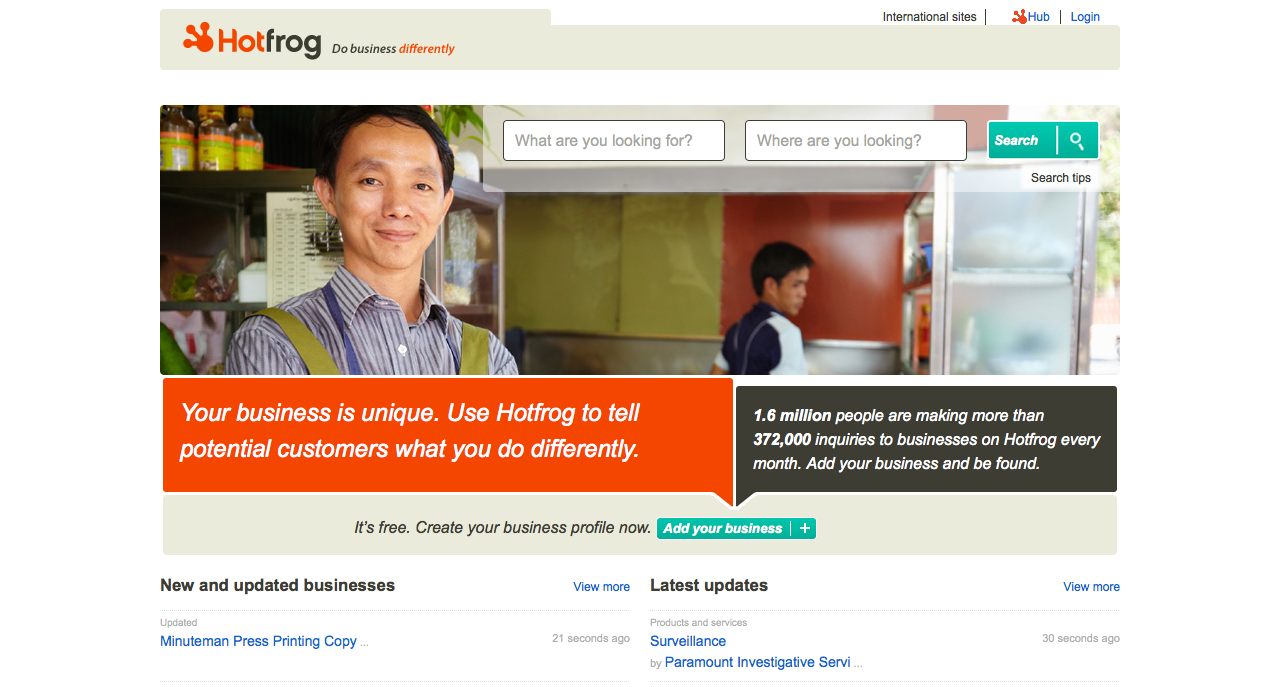Click the magnifying glass search icon

tap(1077, 140)
